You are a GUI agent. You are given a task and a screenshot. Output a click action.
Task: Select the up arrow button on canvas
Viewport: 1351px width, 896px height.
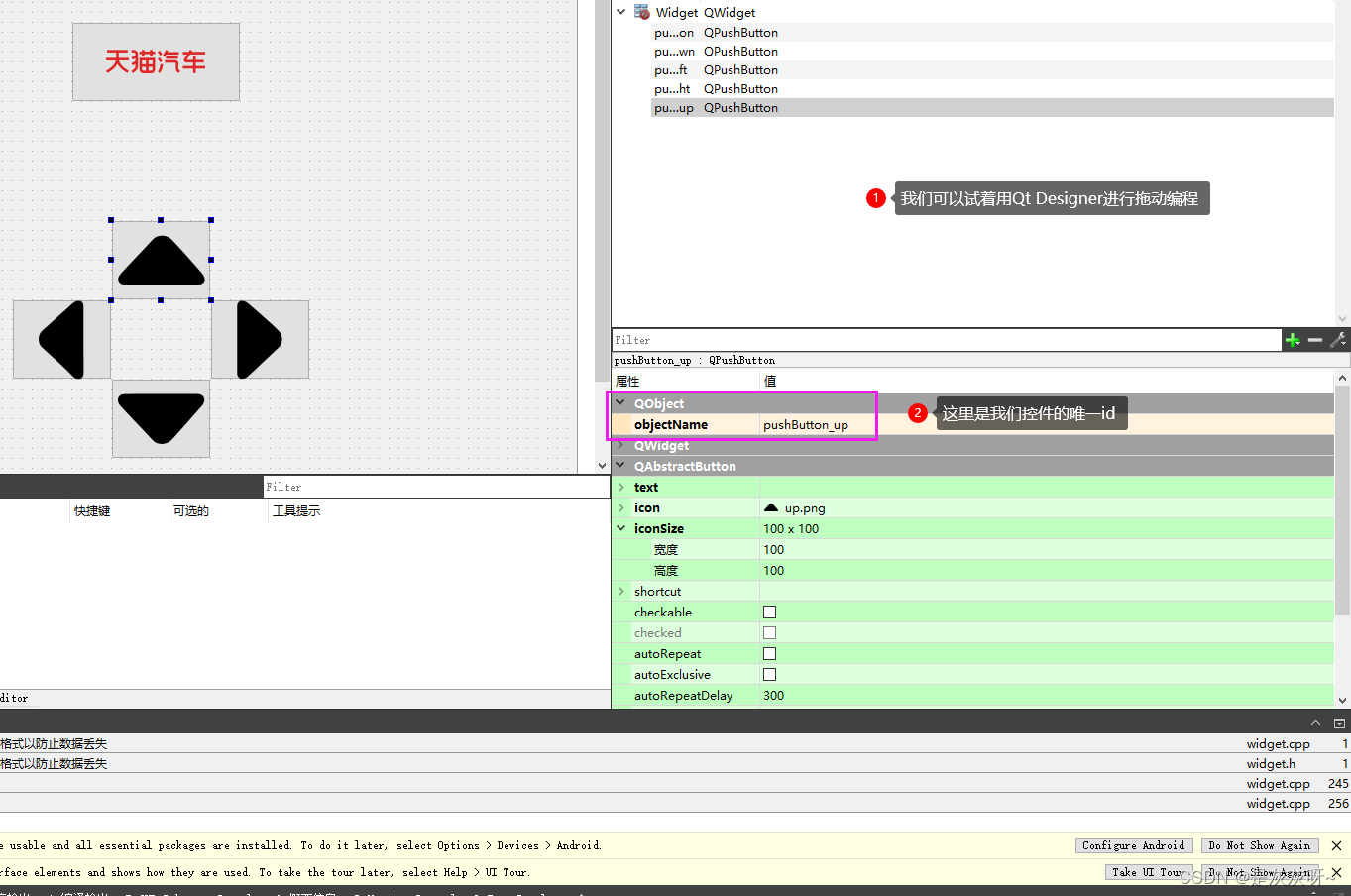tap(161, 261)
